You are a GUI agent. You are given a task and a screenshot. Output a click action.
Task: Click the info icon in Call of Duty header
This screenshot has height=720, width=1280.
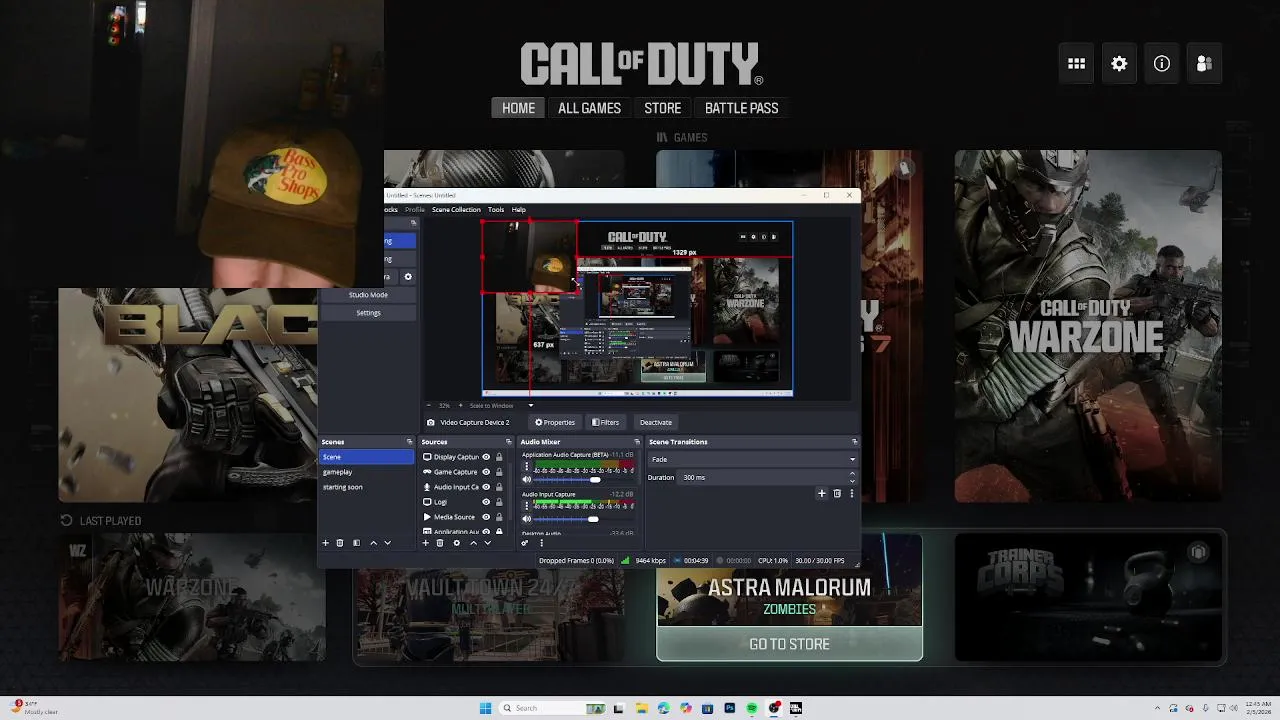pos(1162,64)
